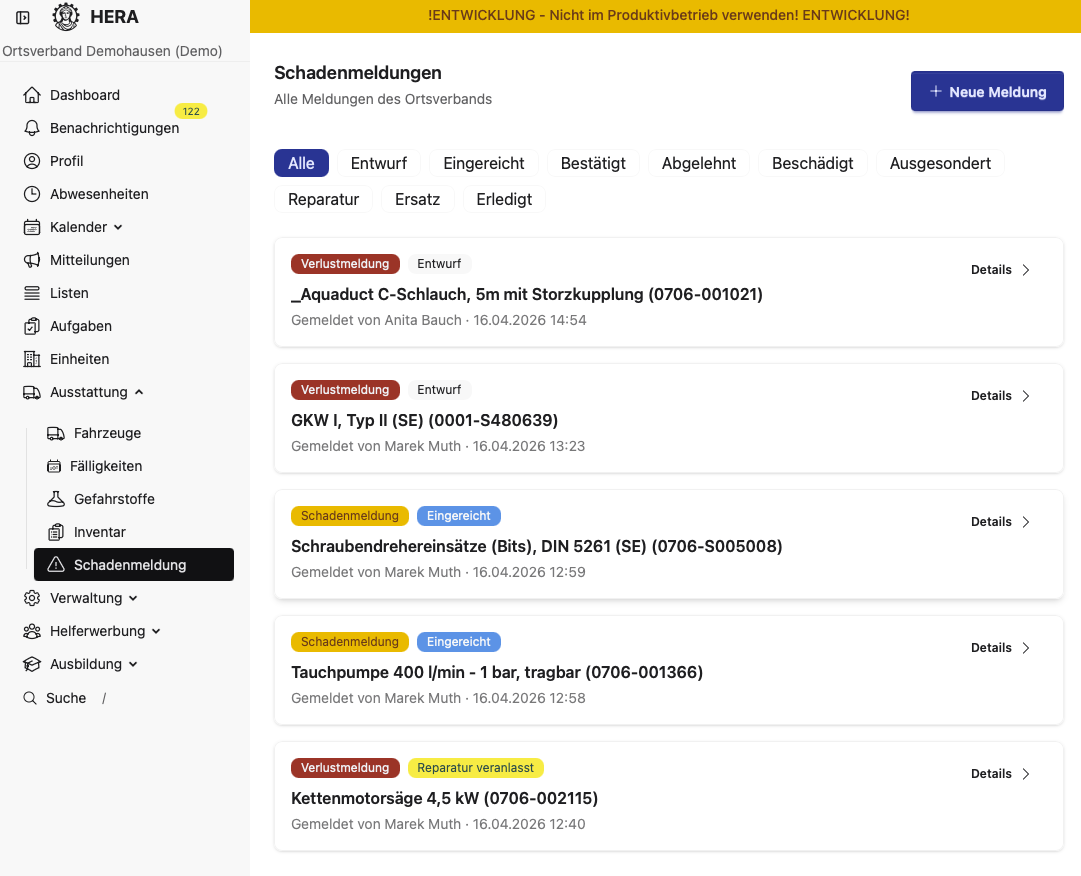
Task: Click the Fahrzeuge truck icon
Action: (x=56, y=433)
